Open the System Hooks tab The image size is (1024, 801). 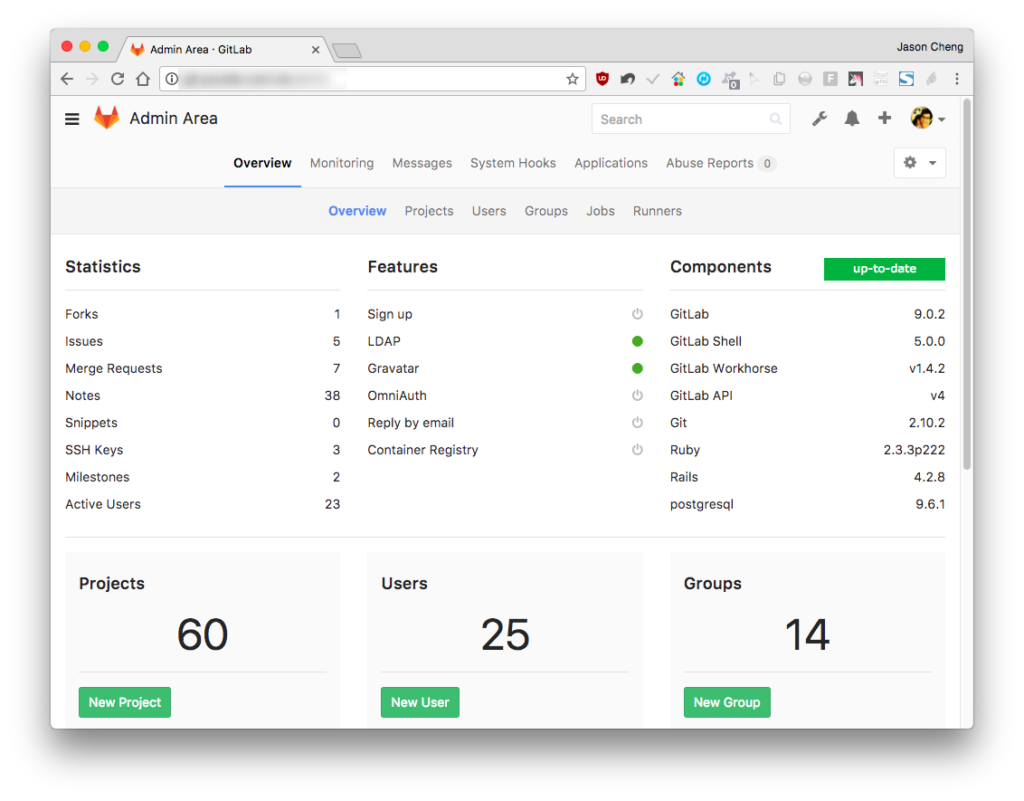513,163
